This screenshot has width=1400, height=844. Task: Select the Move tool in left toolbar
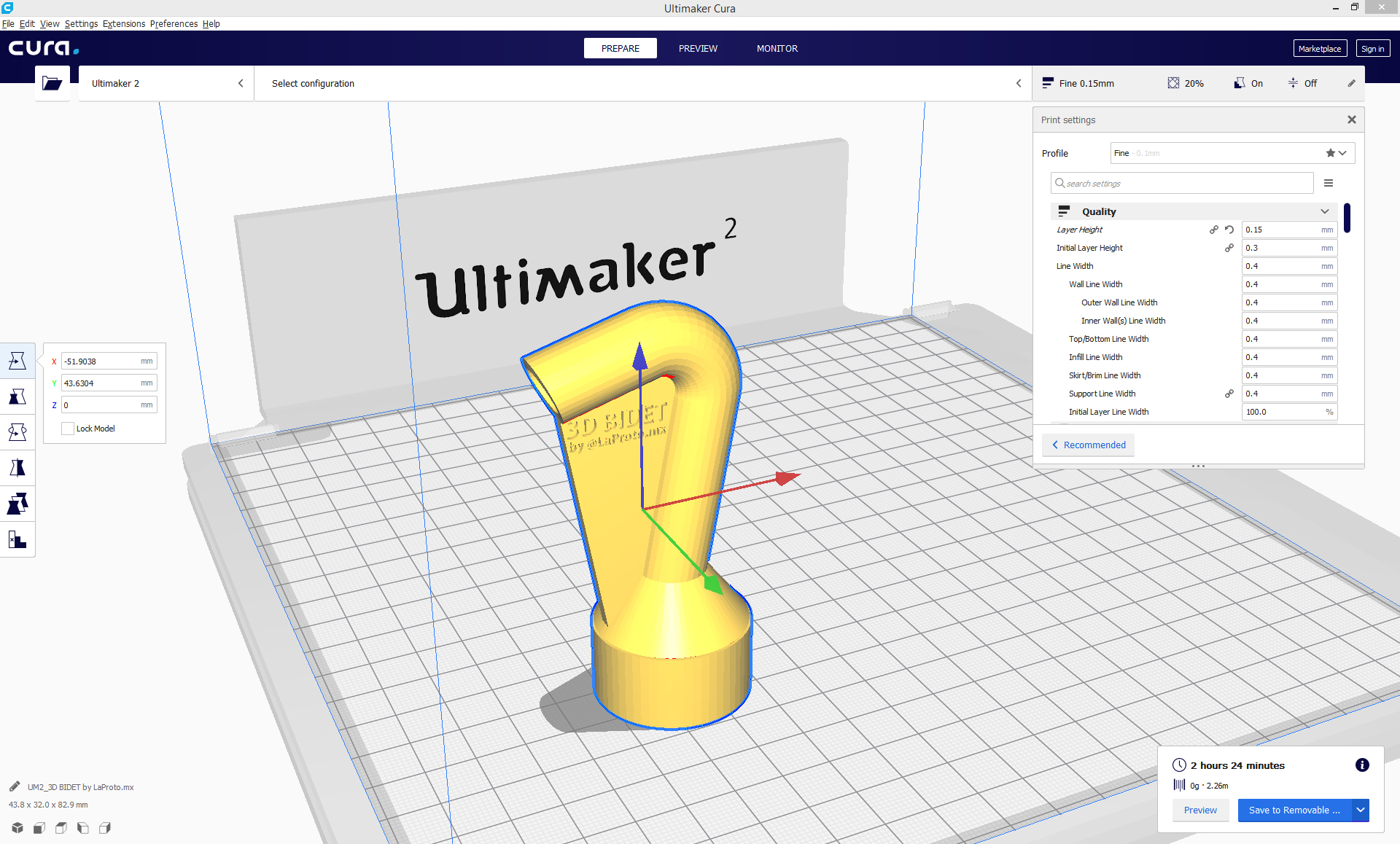point(17,361)
